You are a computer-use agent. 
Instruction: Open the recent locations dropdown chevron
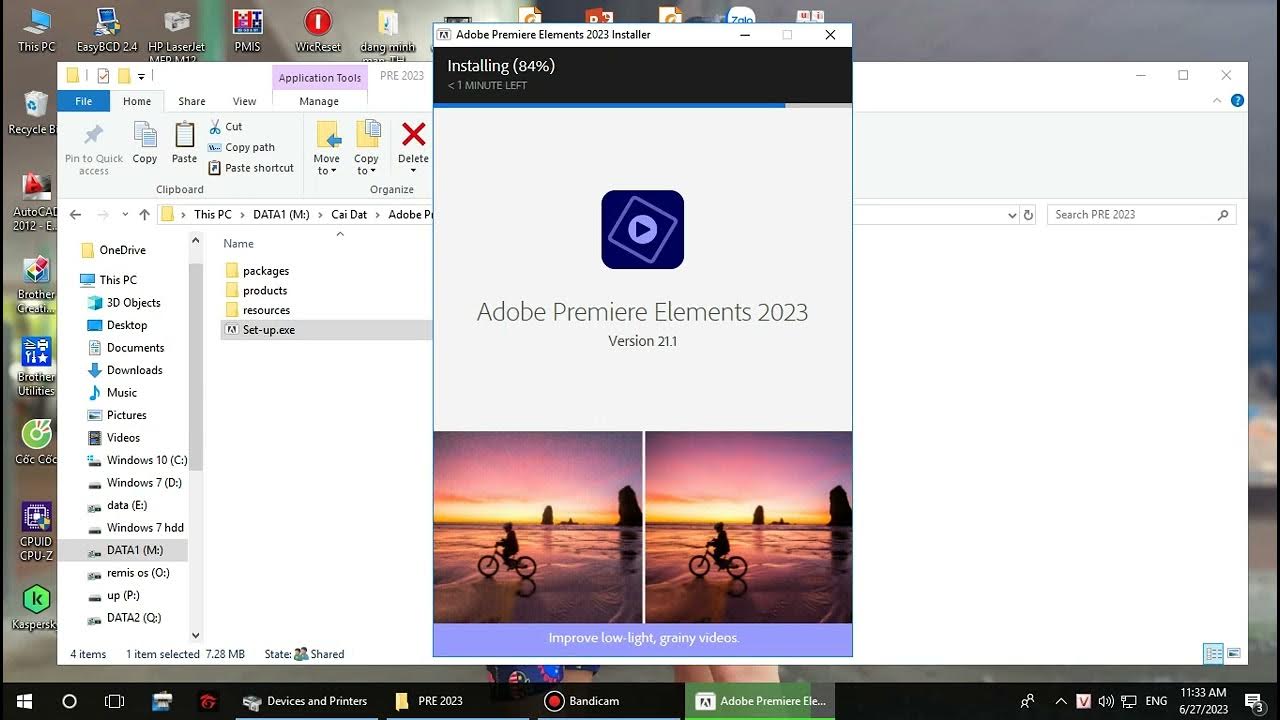pos(125,214)
